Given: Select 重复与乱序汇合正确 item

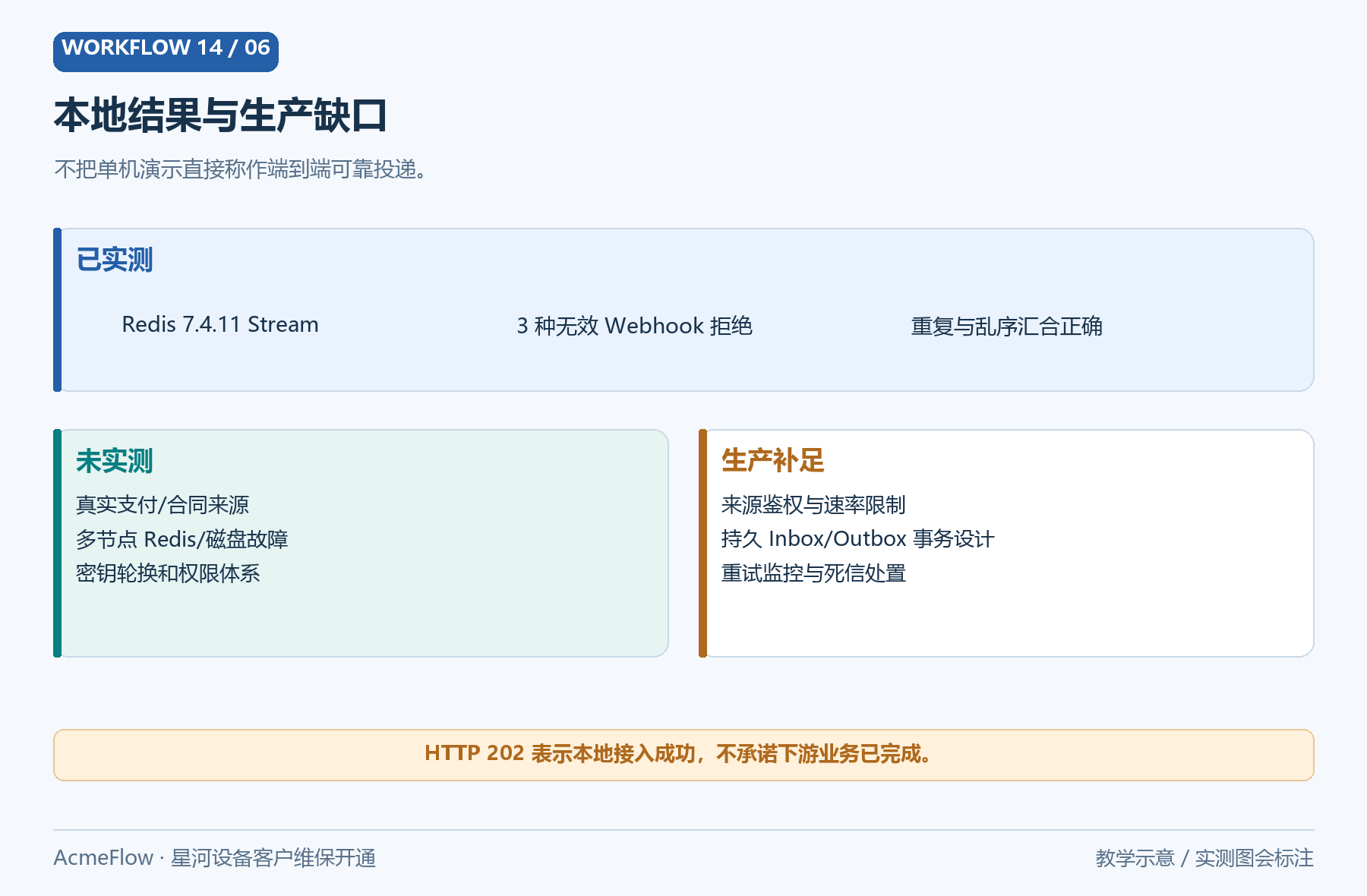Looking at the screenshot, I should click(1007, 327).
